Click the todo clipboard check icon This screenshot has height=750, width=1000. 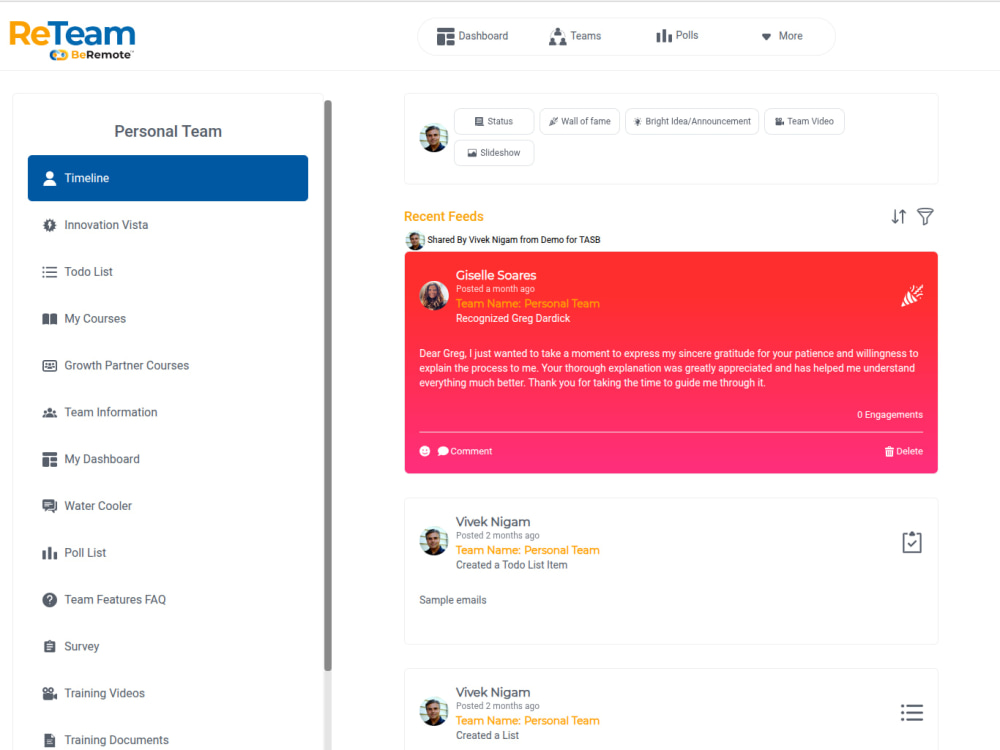[x=912, y=543]
